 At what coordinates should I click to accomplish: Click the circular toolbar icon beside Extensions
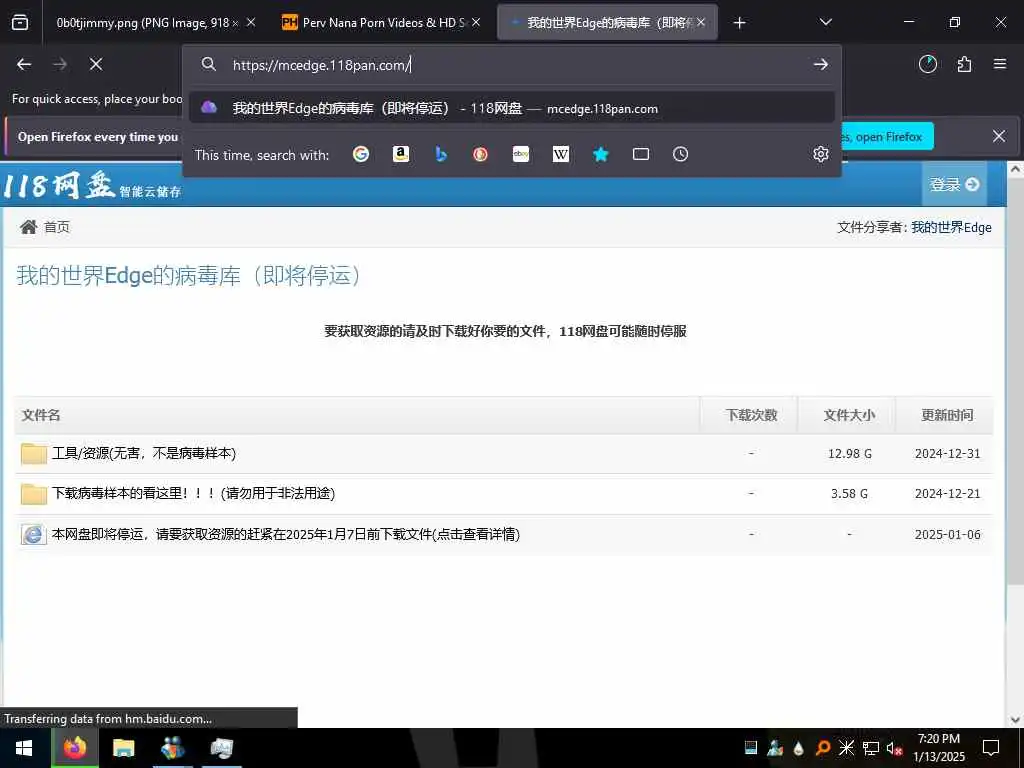928,64
